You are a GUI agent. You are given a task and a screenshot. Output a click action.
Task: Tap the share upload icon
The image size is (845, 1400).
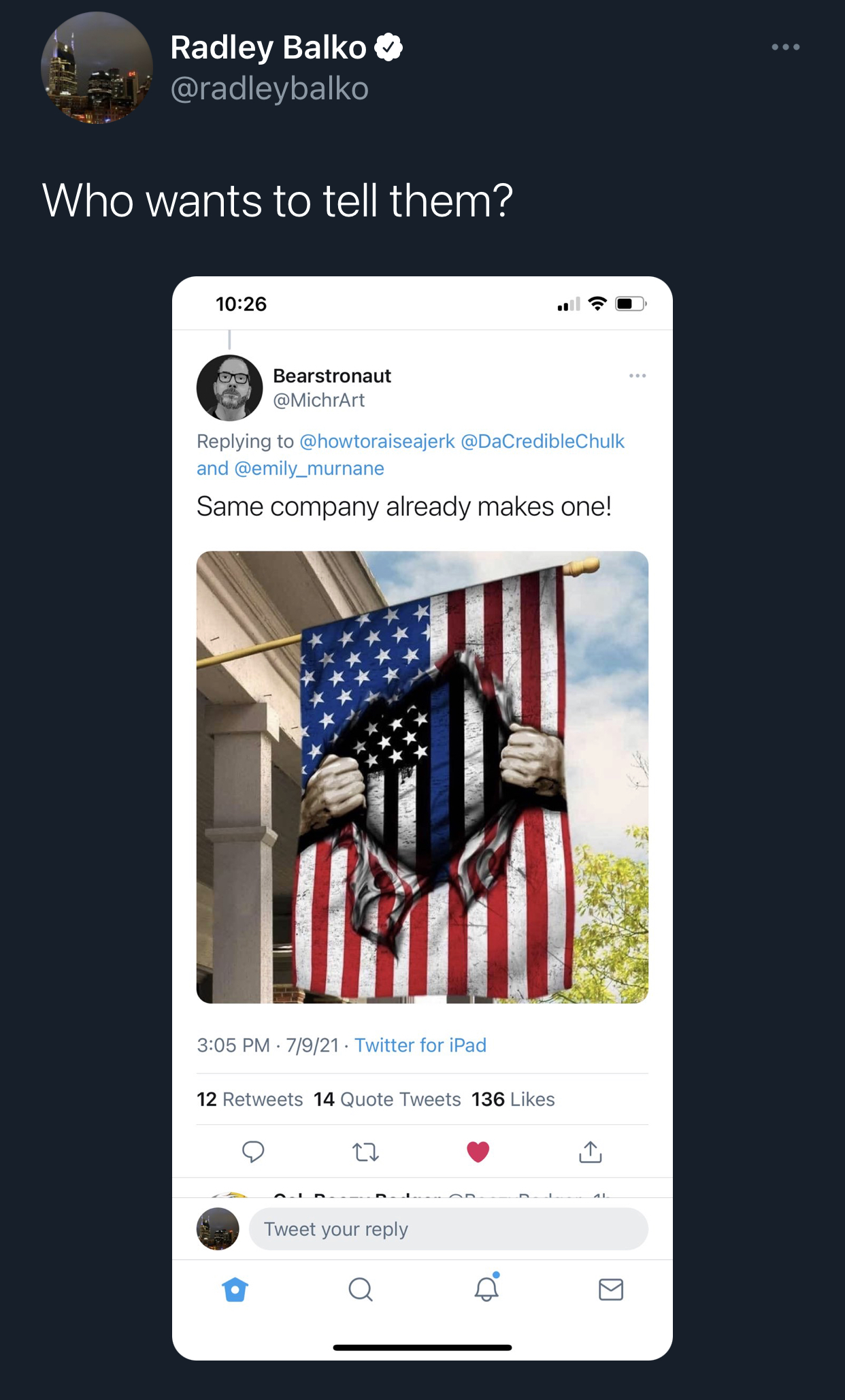590,1152
